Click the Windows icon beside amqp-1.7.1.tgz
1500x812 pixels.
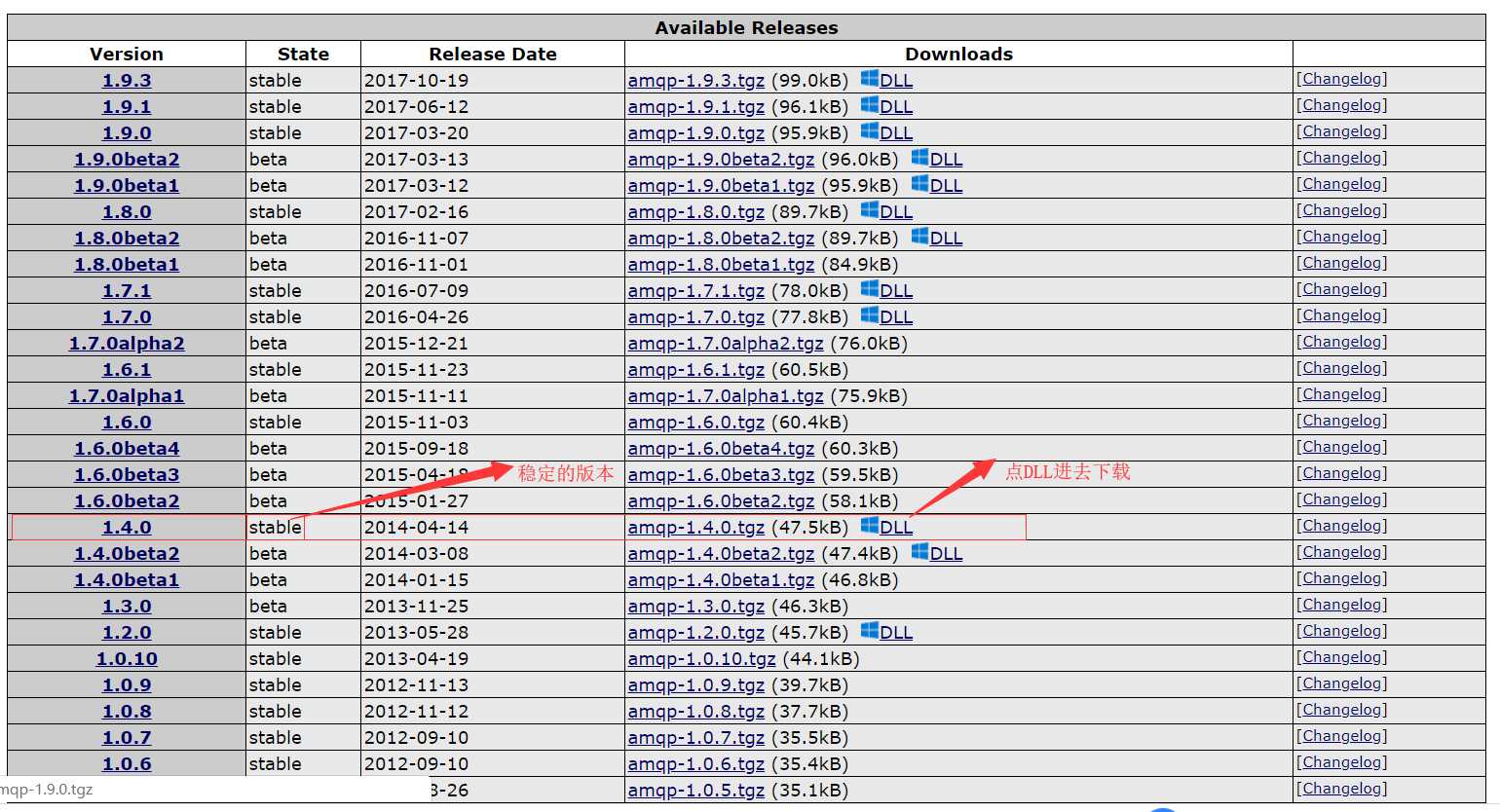click(x=869, y=289)
